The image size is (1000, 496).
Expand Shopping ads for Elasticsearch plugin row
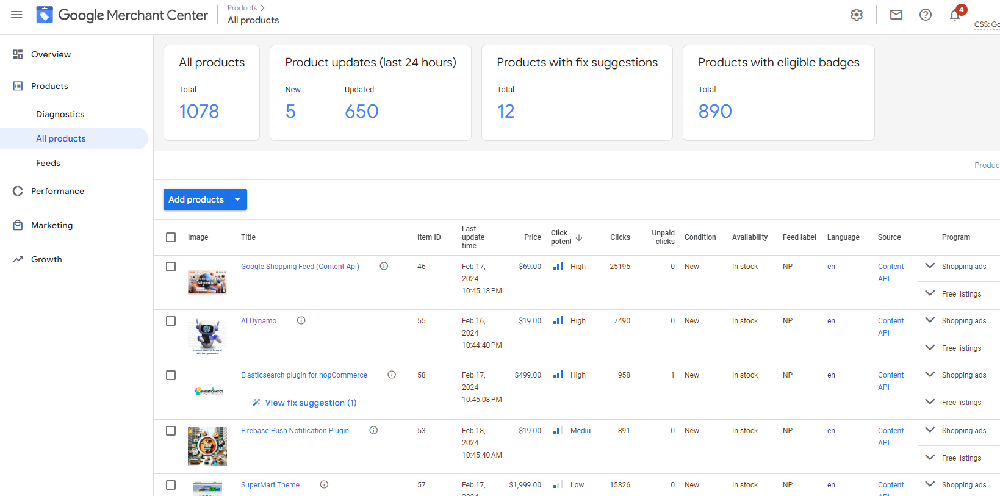[929, 374]
